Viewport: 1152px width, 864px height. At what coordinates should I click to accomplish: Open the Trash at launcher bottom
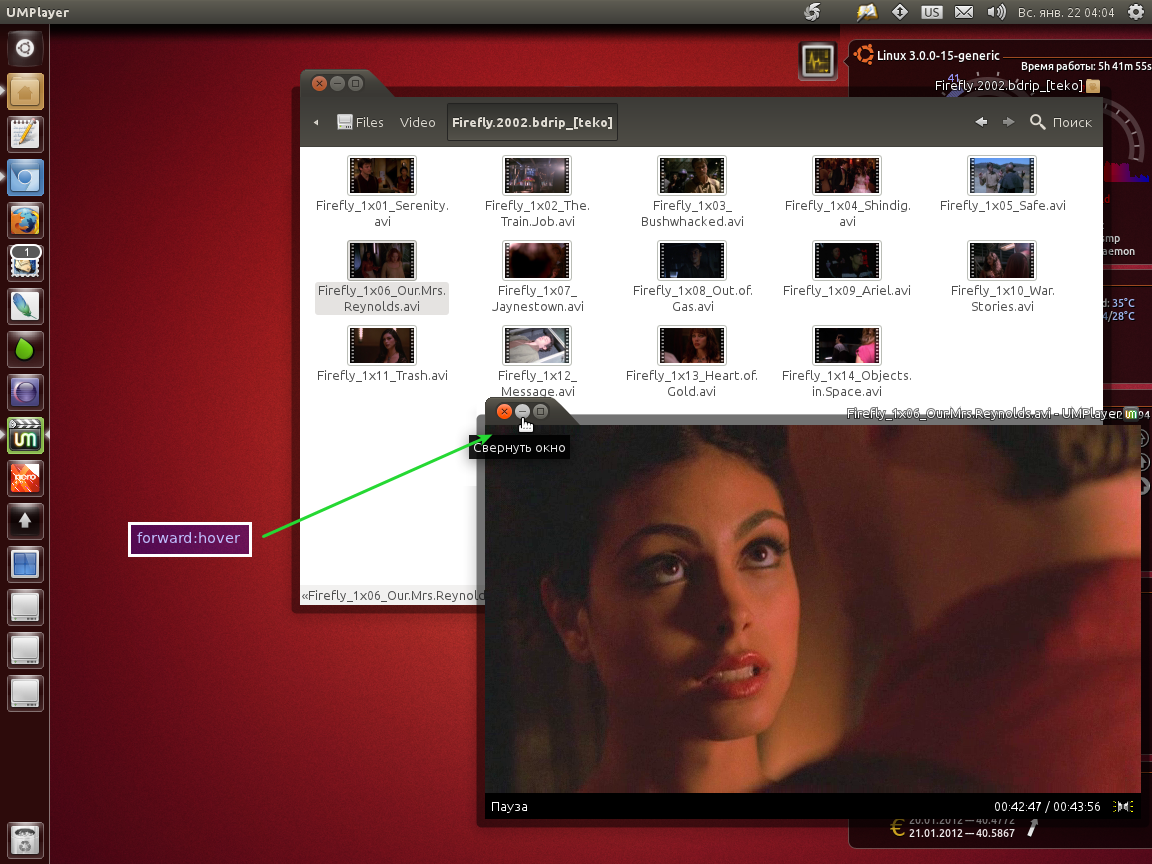(25, 840)
